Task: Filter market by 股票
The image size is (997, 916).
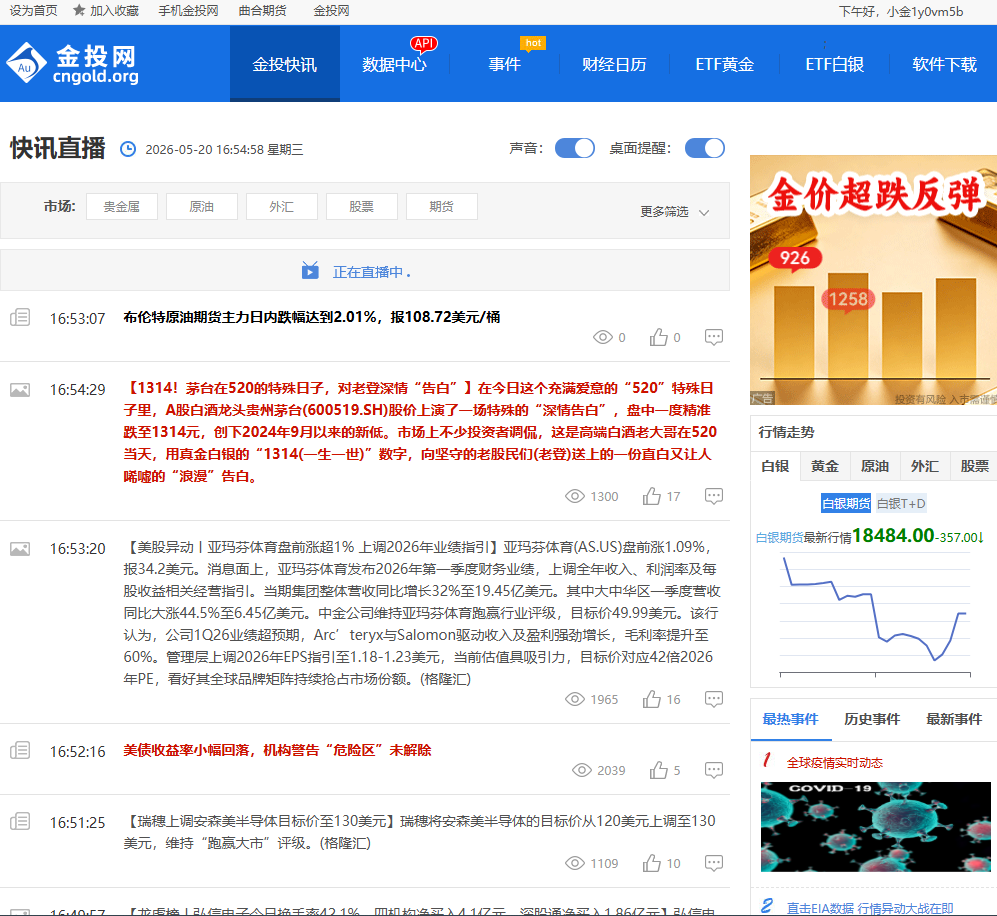Action: pyautogui.click(x=362, y=207)
